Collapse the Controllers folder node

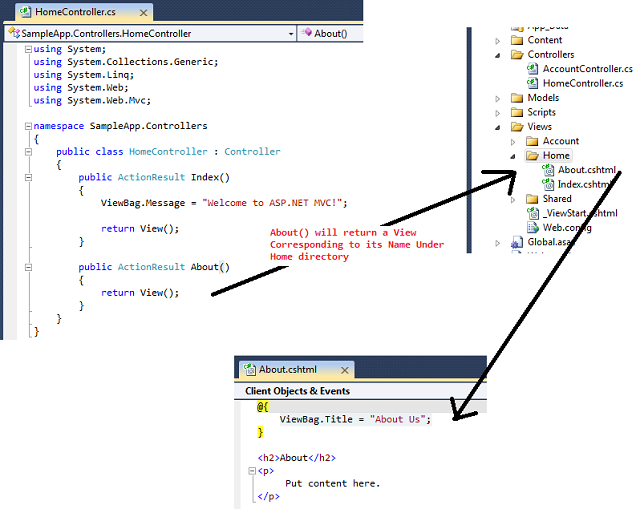[x=499, y=55]
